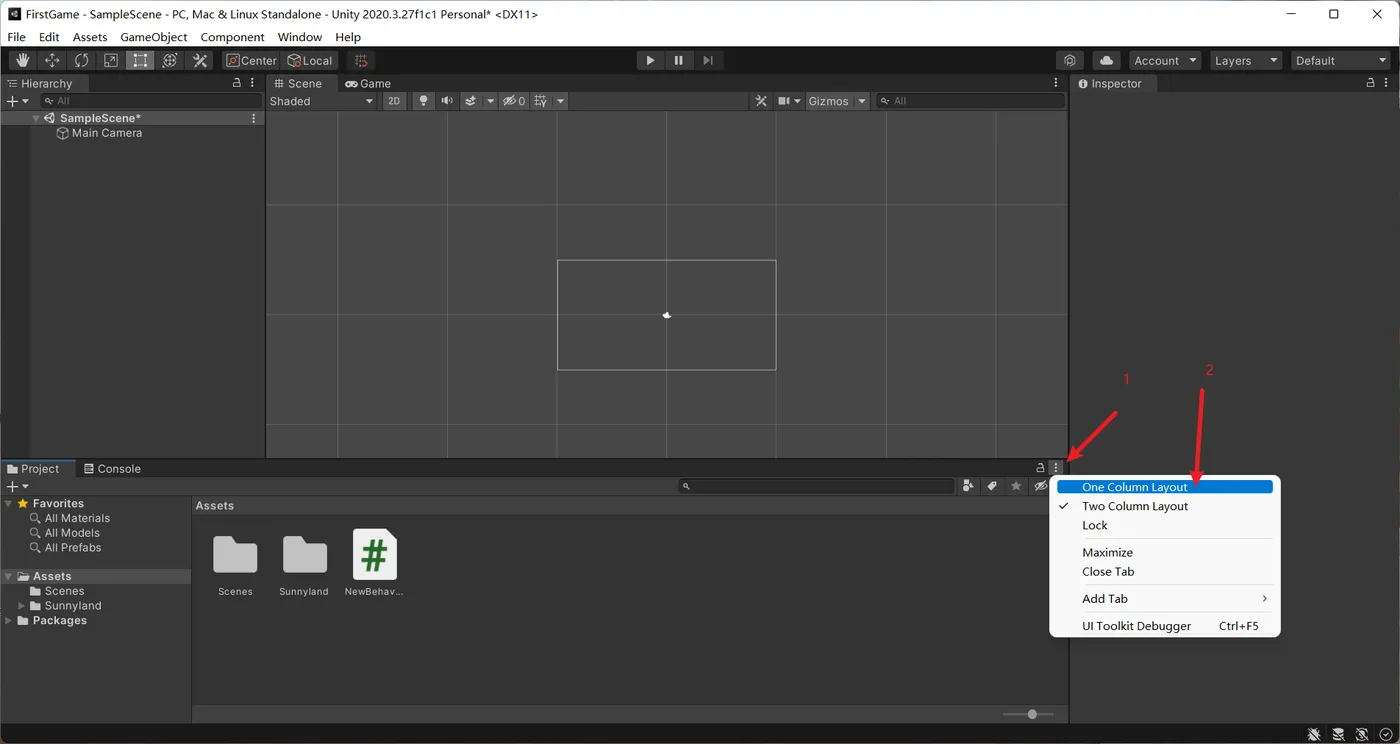Select the Transform tool
1400x744 pixels.
170,61
